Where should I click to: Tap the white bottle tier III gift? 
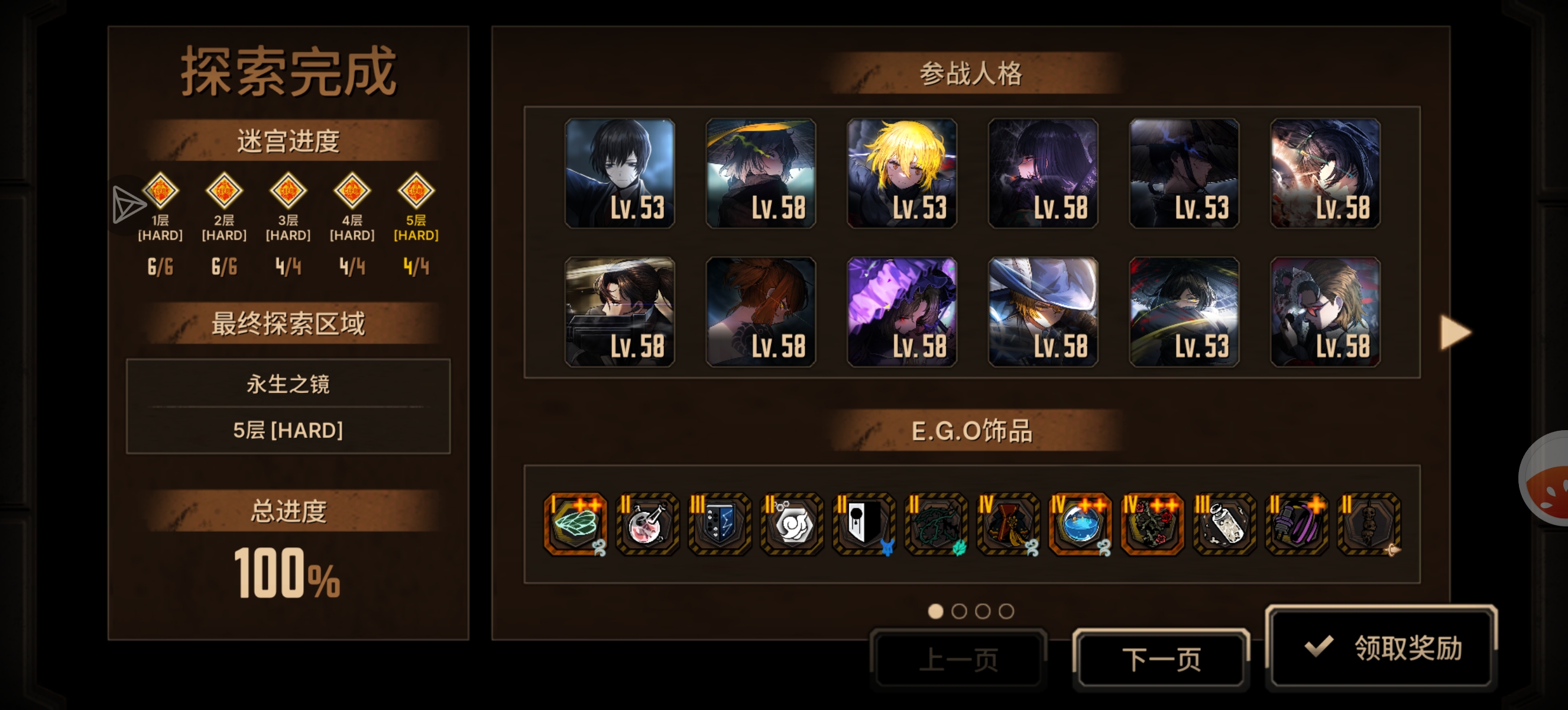click(1224, 524)
